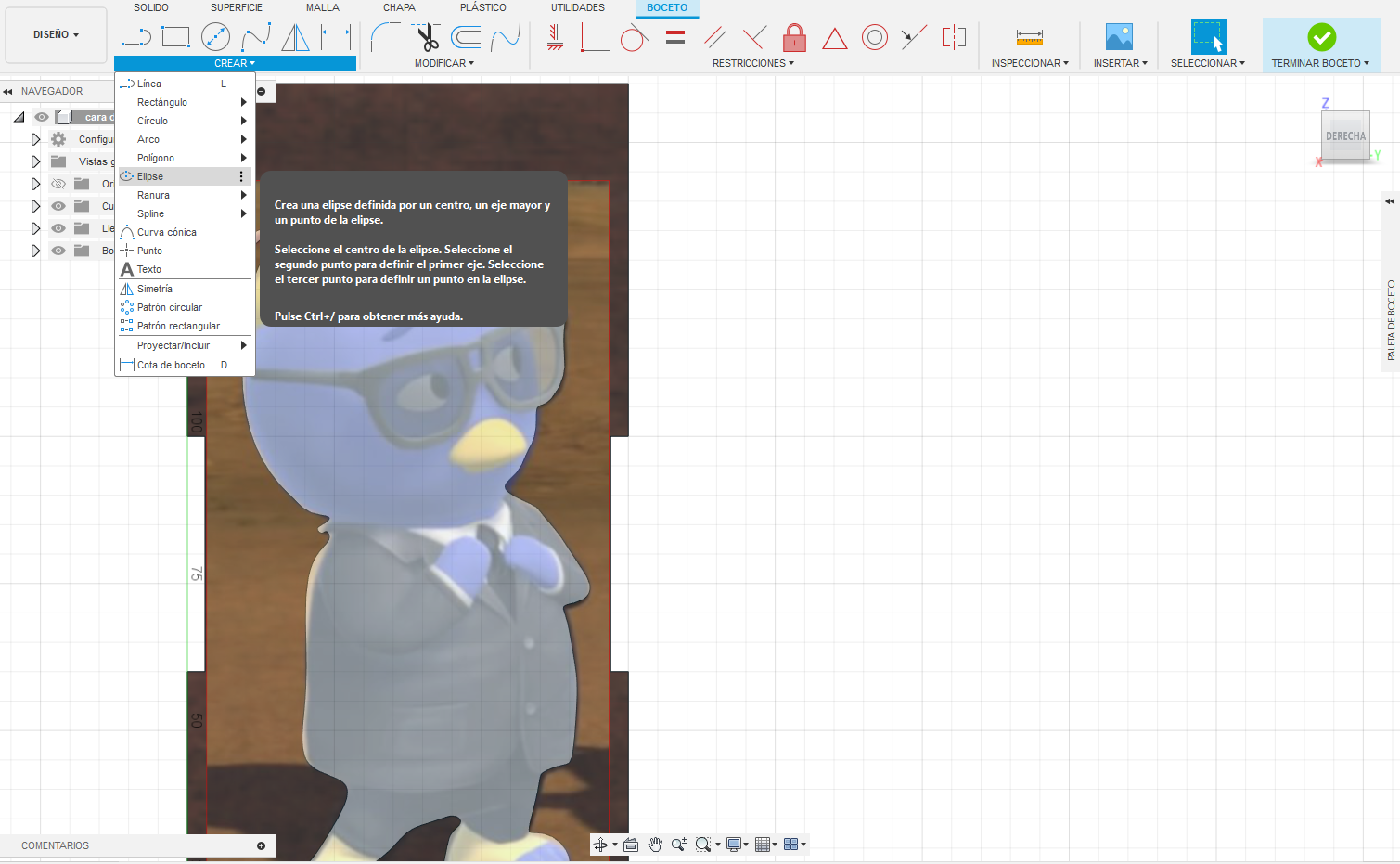The image size is (1400, 864).
Task: Apply the Midpoint triangle constraint icon
Action: [x=835, y=38]
